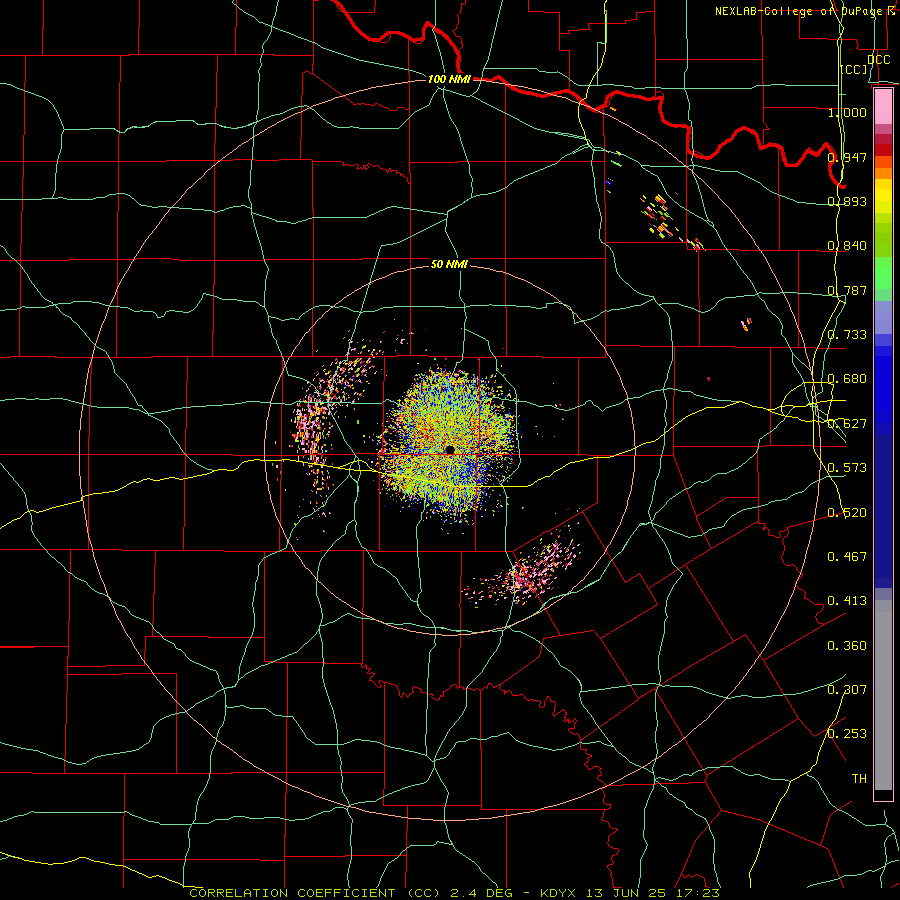The image size is (900, 900).
Task: Click the "100 NMI" range ring label
Action: tap(449, 79)
